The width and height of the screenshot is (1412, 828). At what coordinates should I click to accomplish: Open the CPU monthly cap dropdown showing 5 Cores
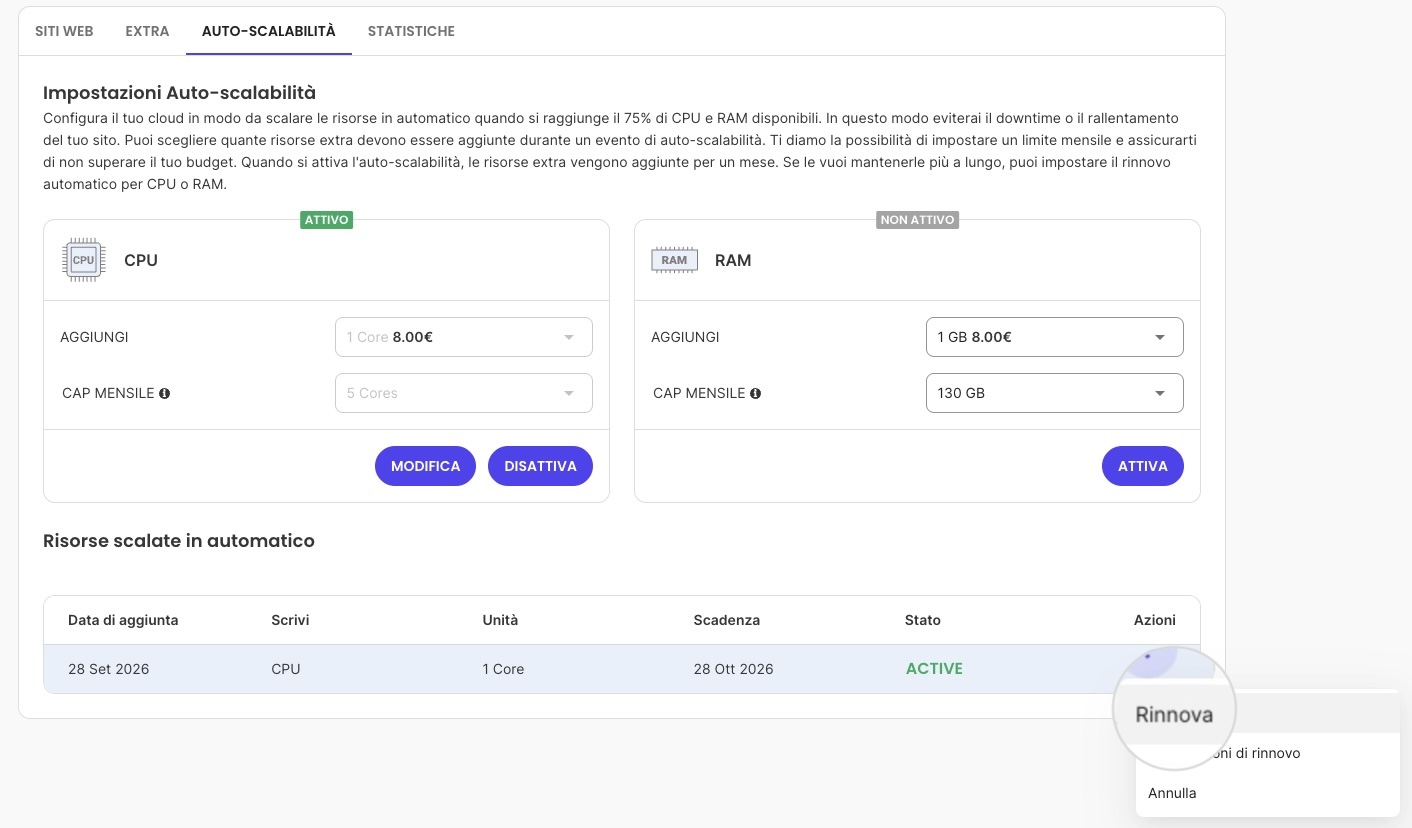click(464, 393)
